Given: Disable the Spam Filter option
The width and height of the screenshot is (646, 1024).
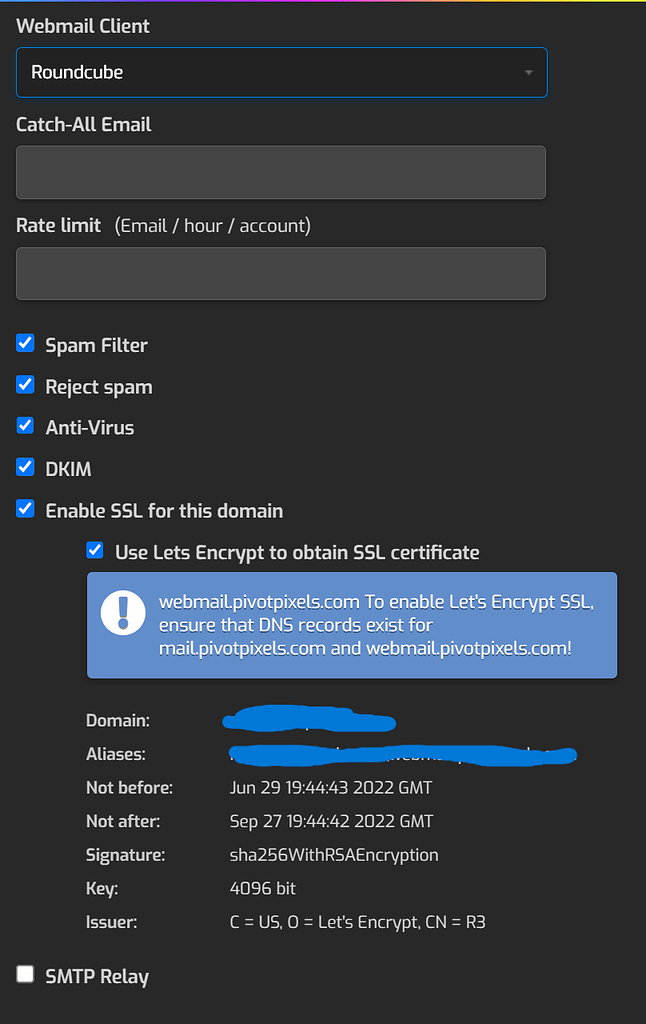Looking at the screenshot, I should point(25,343).
